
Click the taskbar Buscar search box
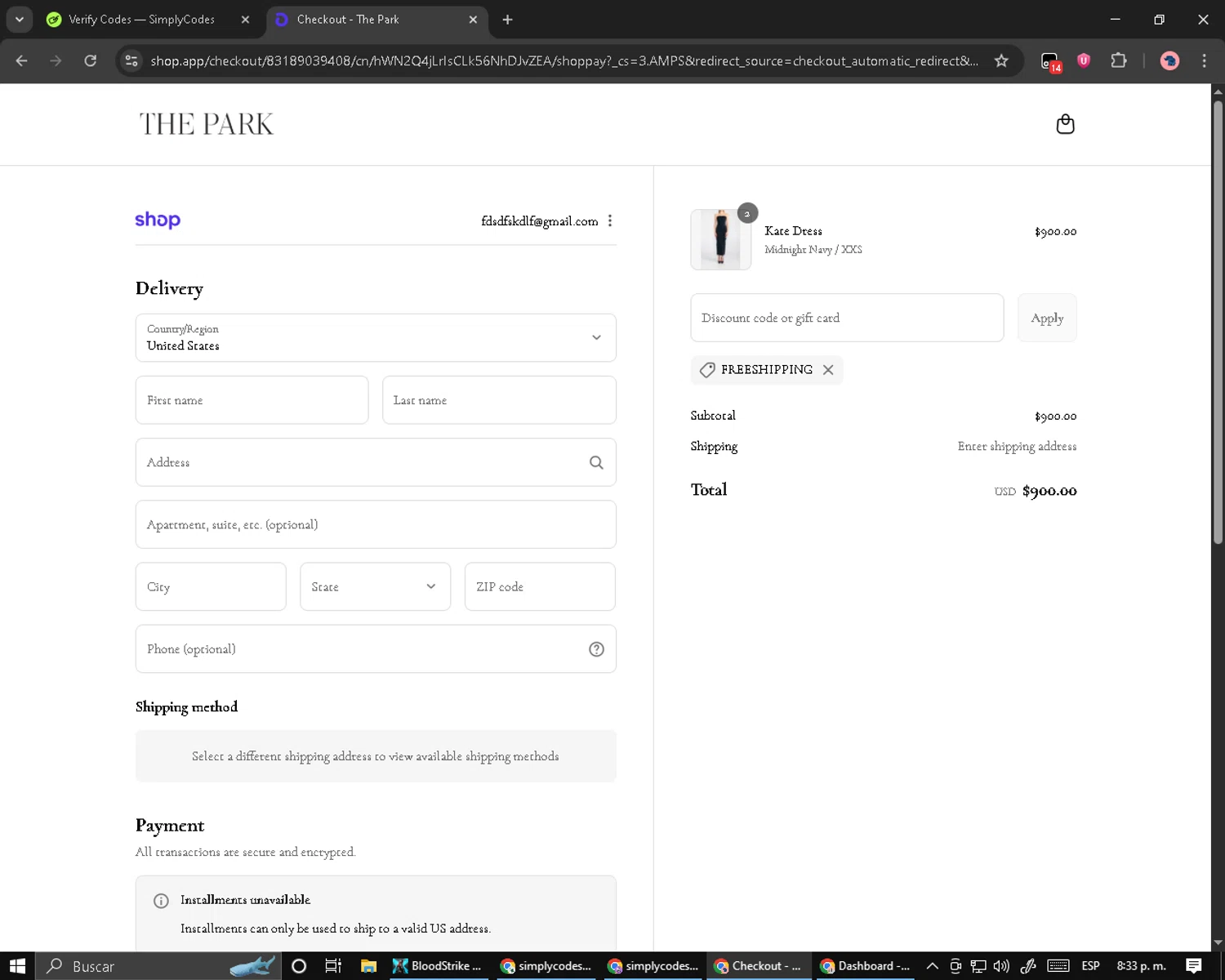(x=158, y=966)
